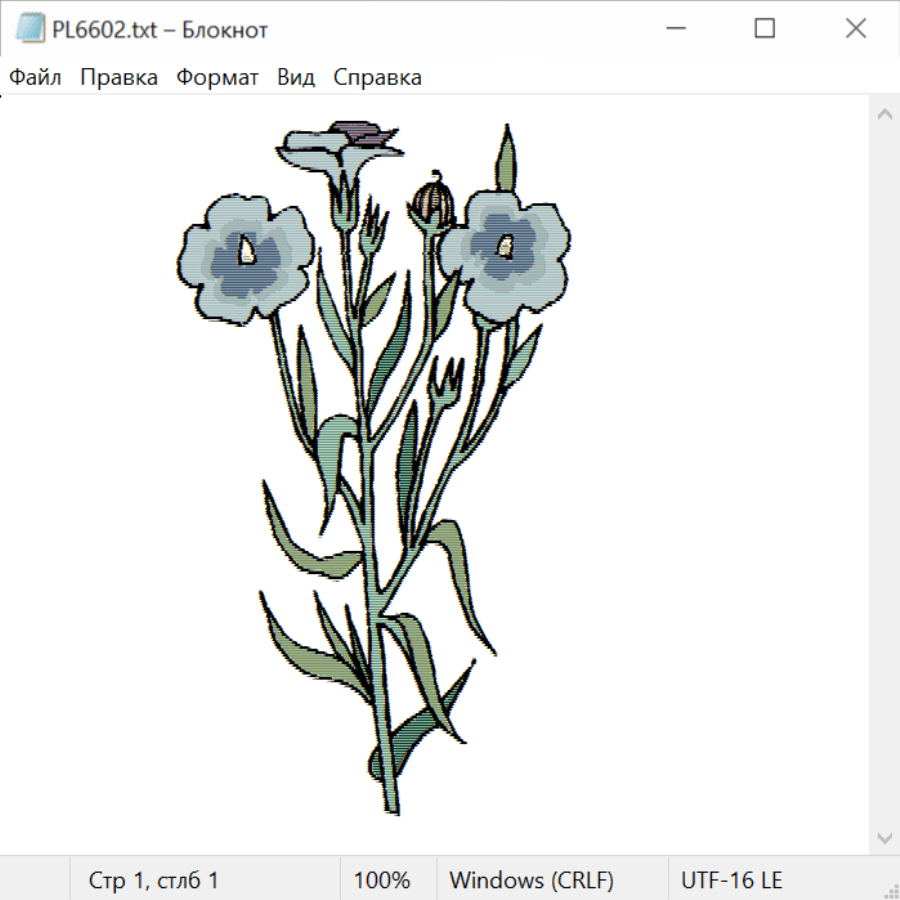Image resolution: width=900 pixels, height=900 pixels.
Task: Open the Вид menu
Action: click(296, 78)
